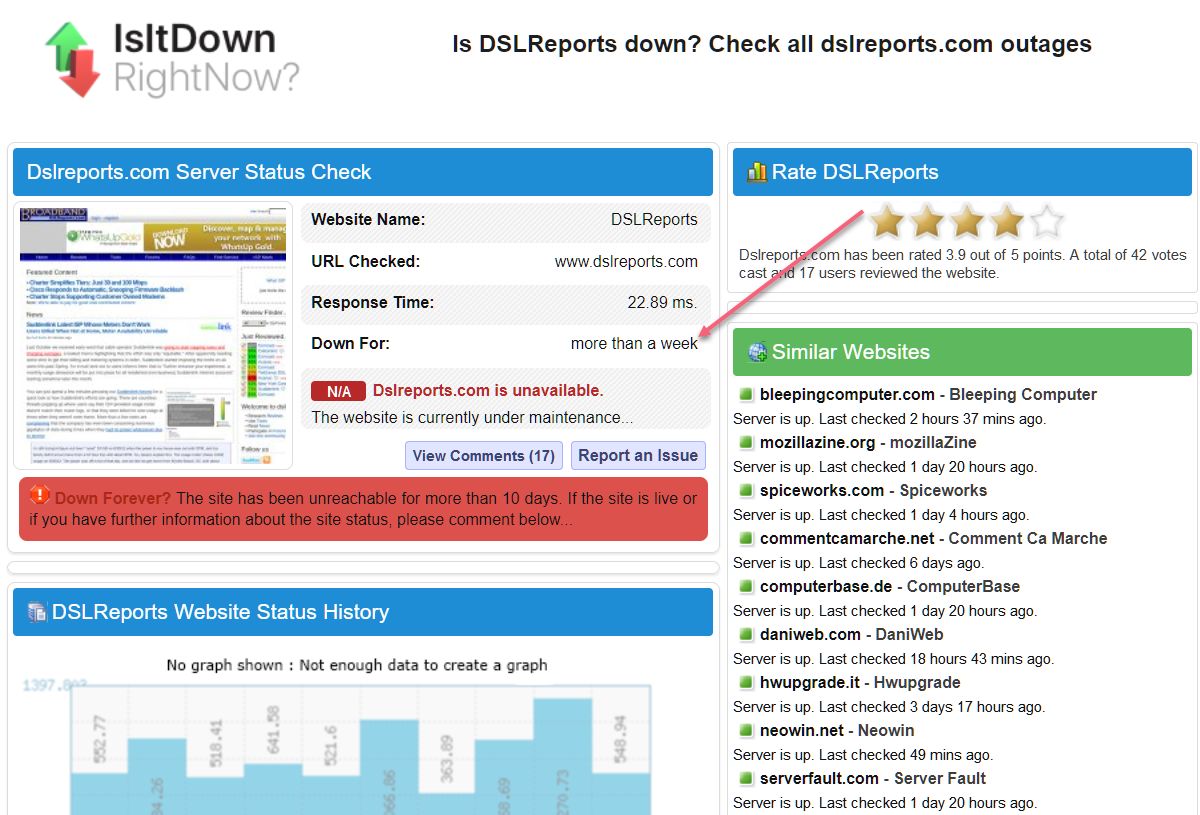Click the globe icon beside Similar Websites
Image resolution: width=1200 pixels, height=815 pixels.
coord(757,352)
